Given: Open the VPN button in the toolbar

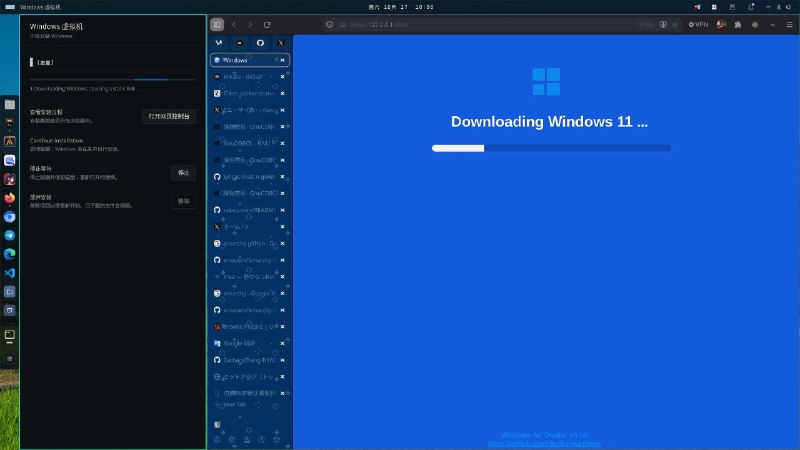Looking at the screenshot, I should coord(698,24).
